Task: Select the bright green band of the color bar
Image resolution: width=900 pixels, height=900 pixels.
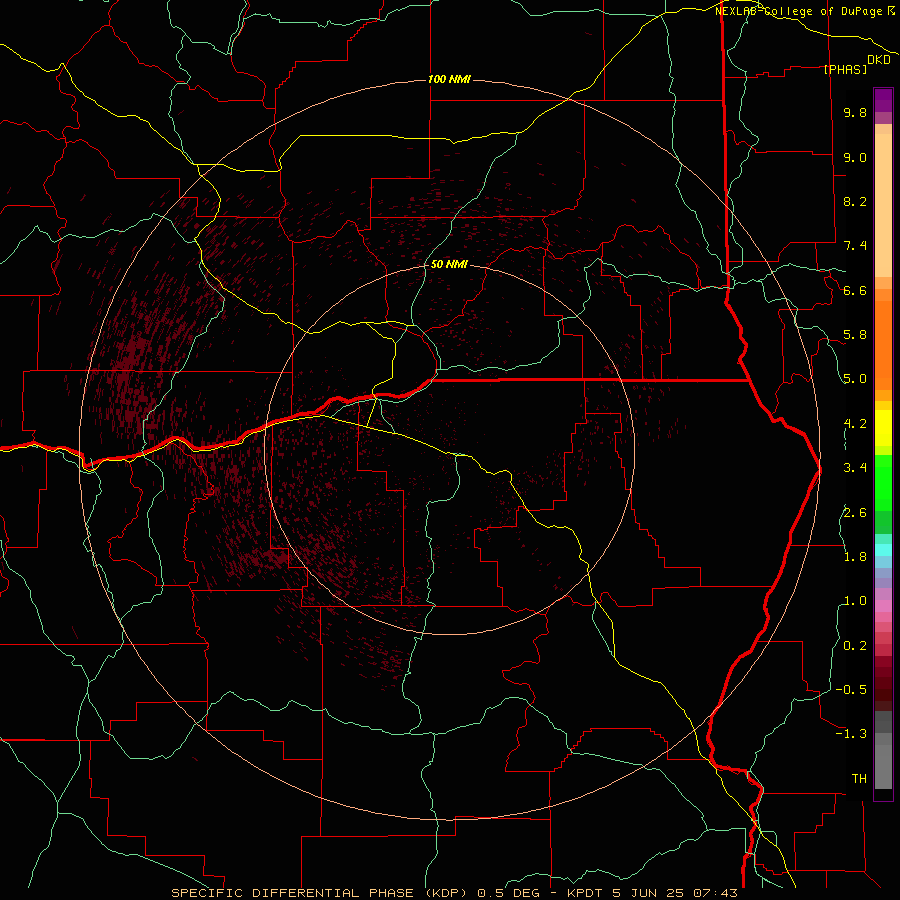Action: point(883,483)
